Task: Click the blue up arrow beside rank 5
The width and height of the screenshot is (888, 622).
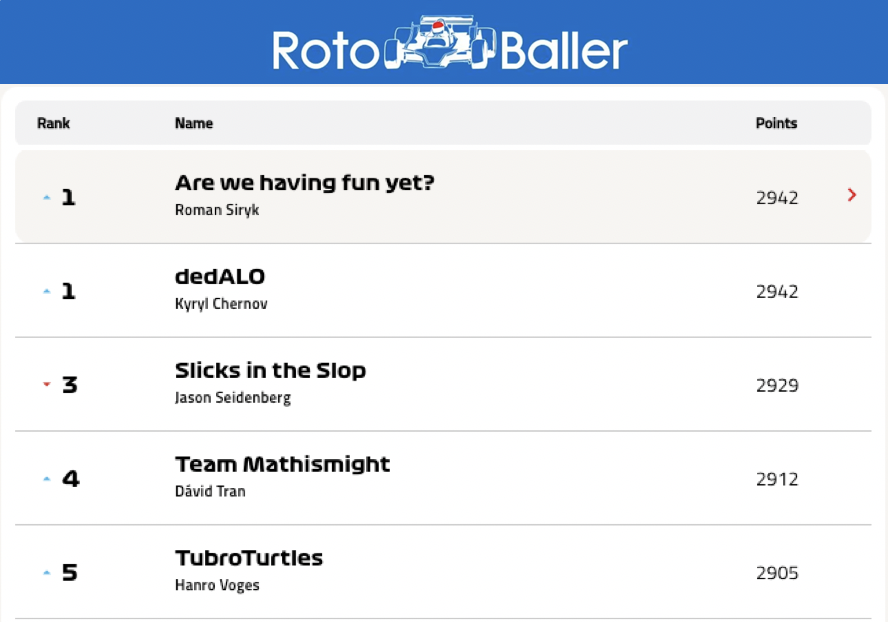Action: coord(47,573)
